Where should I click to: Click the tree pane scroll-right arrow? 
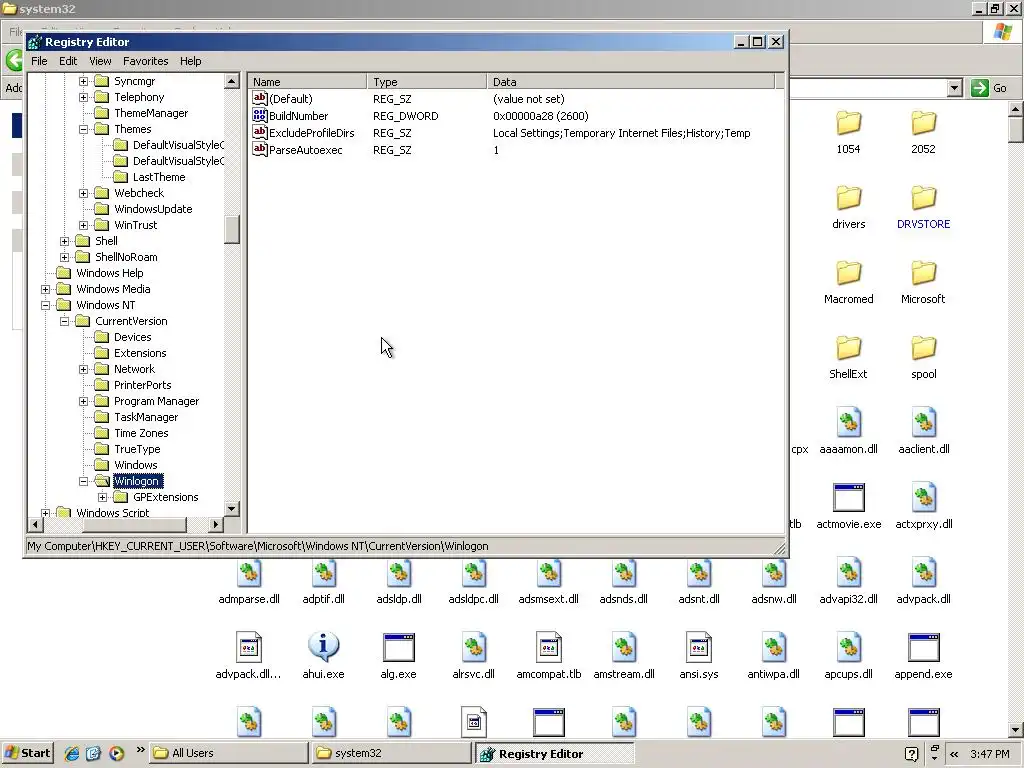[216, 524]
